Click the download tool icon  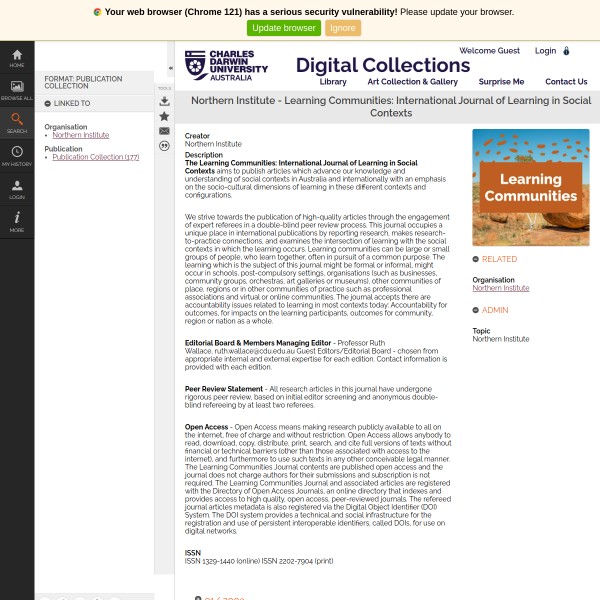click(164, 101)
